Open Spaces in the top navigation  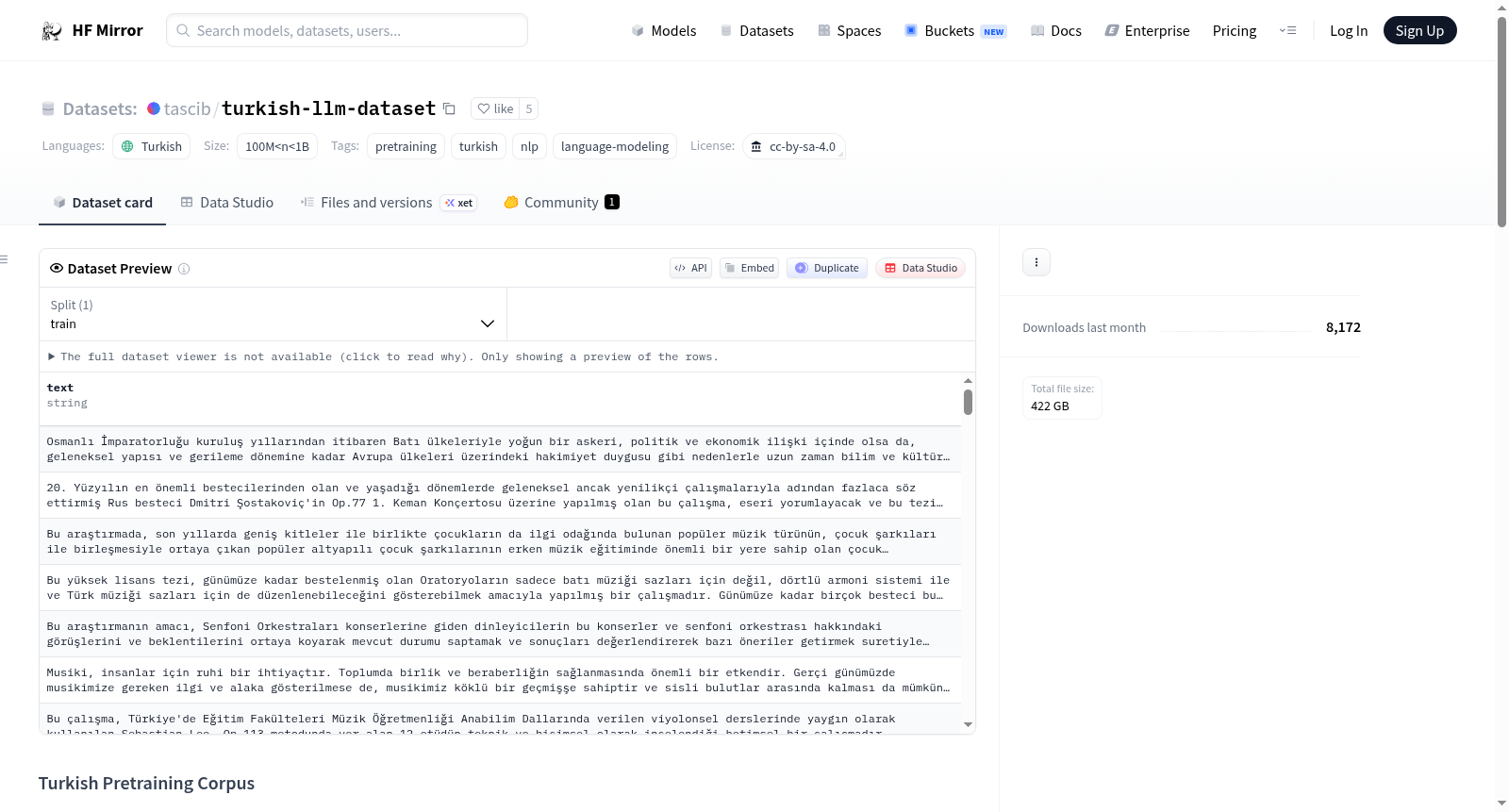click(850, 31)
